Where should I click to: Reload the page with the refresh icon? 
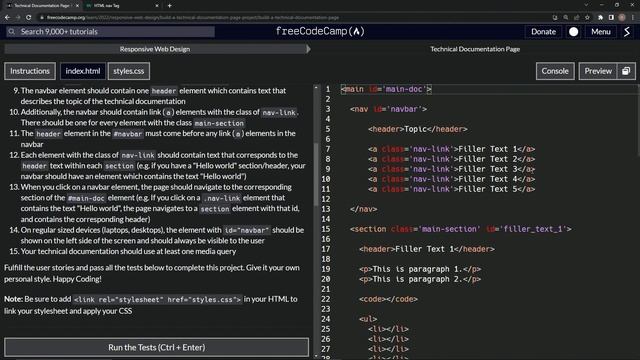[x=29, y=18]
